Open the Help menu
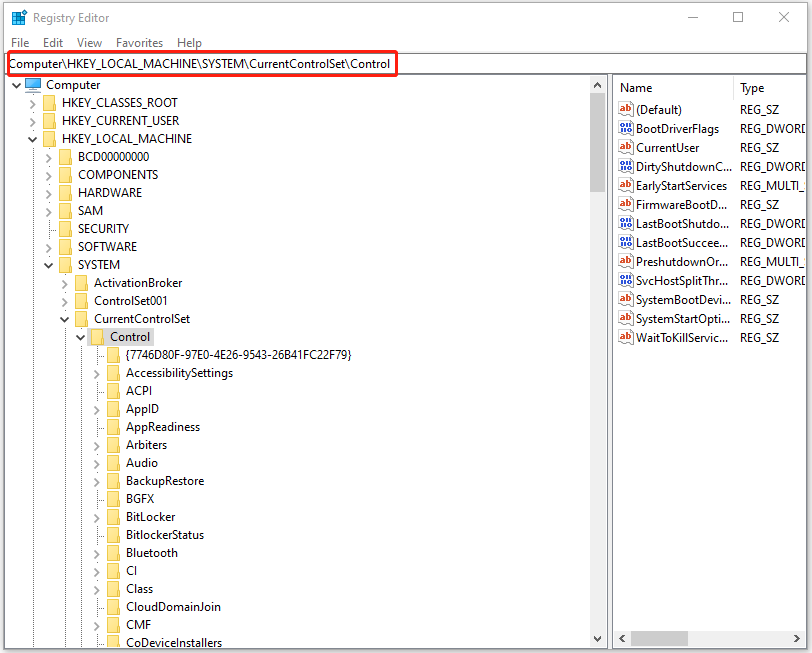812x653 pixels. (189, 42)
